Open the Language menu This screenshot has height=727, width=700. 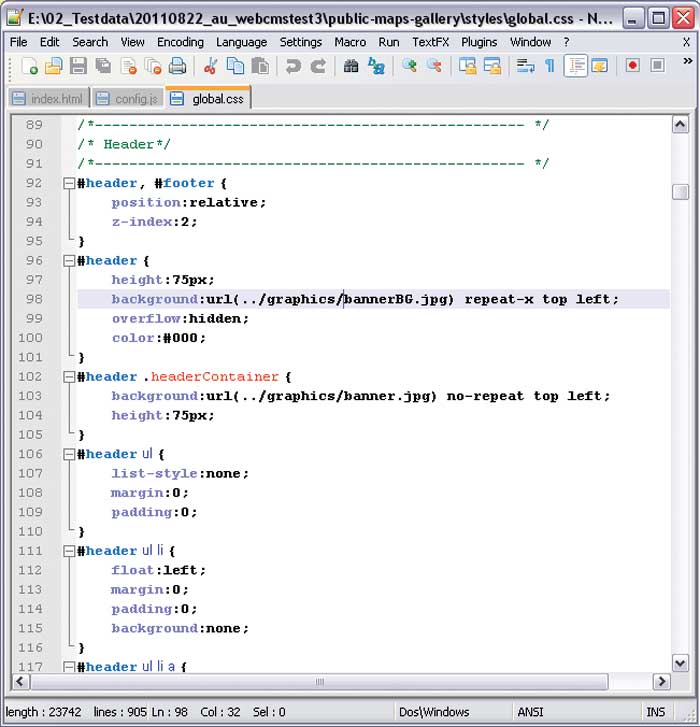coord(241,42)
